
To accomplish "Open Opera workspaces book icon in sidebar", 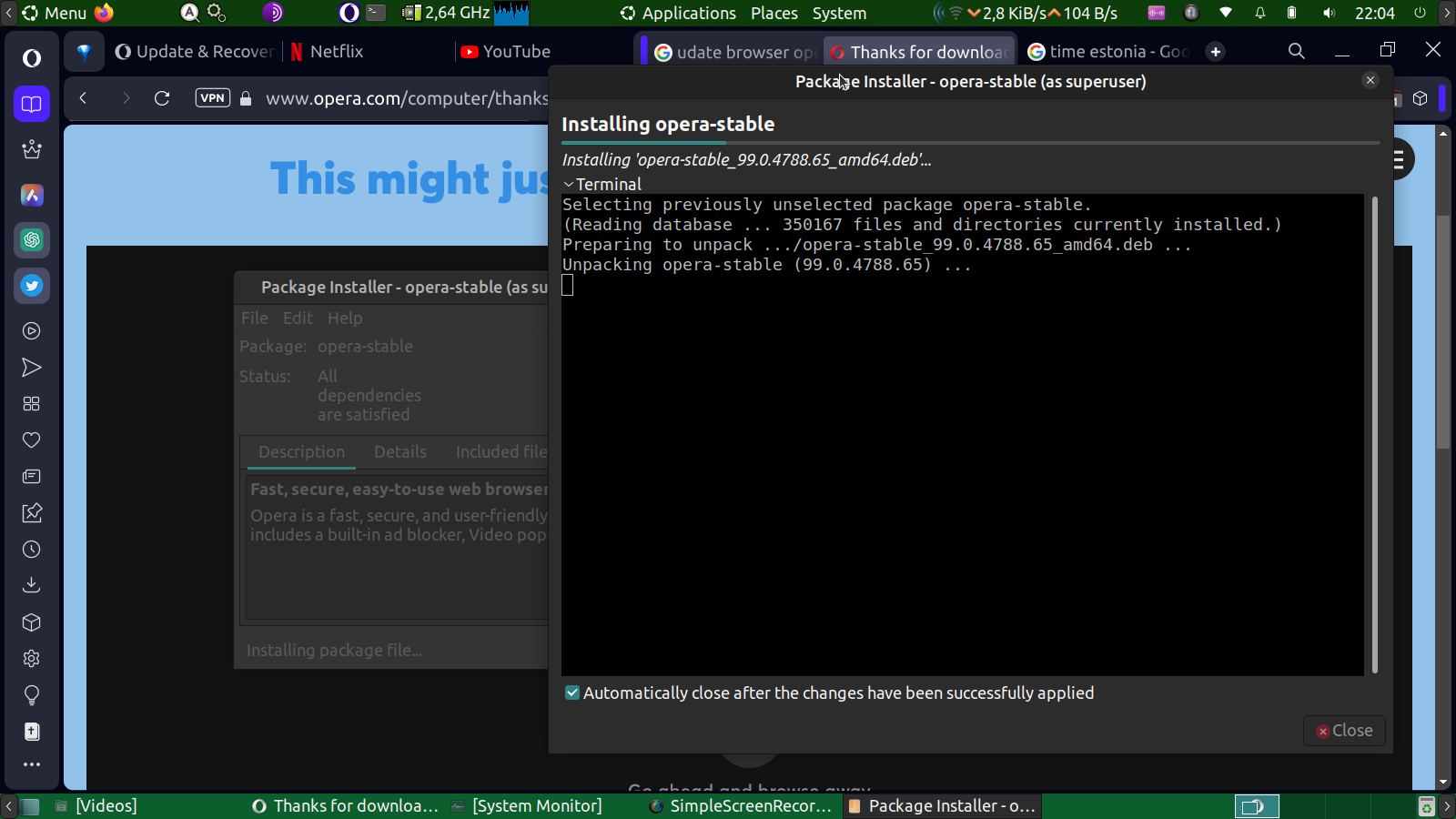I will (32, 104).
